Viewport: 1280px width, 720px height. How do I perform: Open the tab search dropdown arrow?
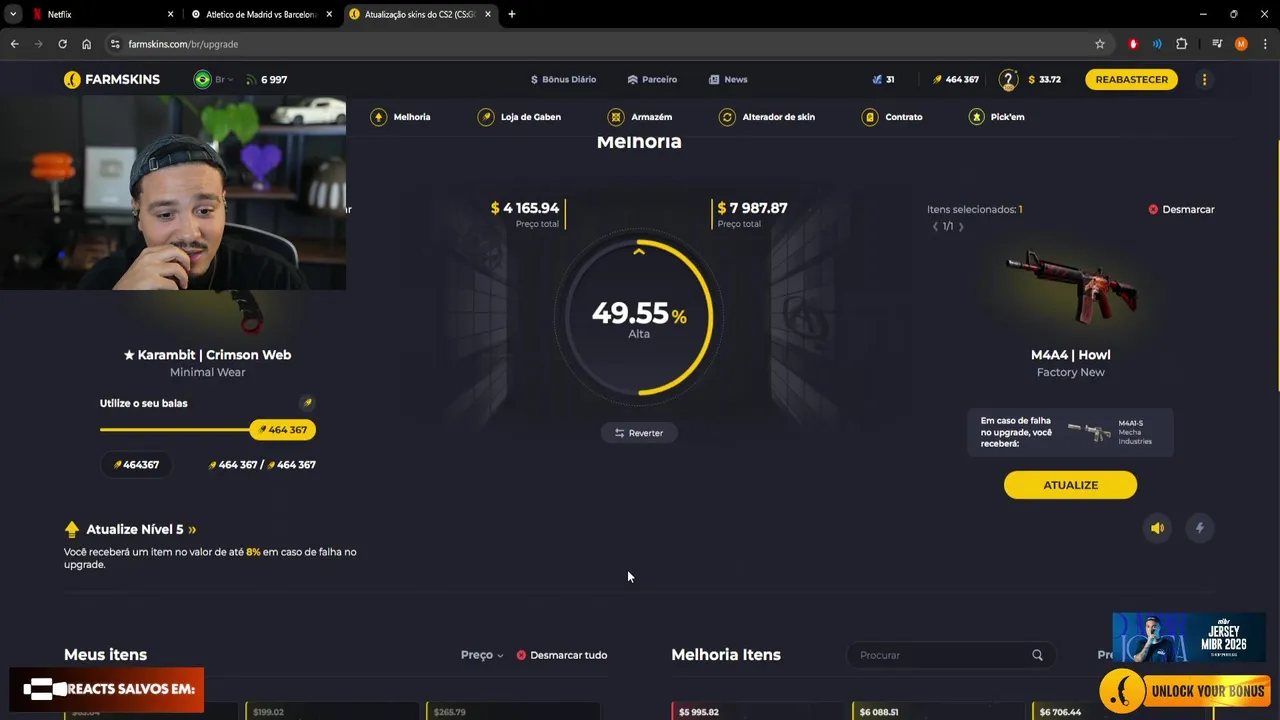tap(13, 14)
